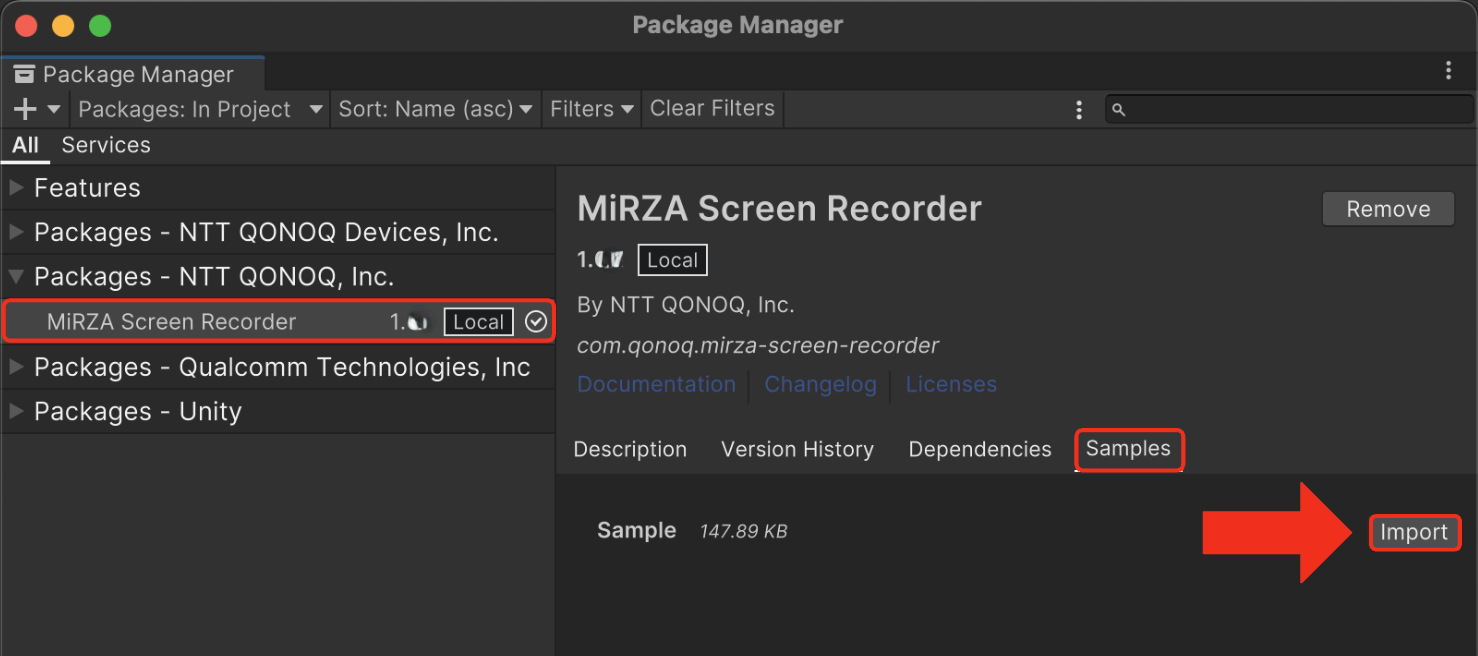Click the toolbar three-dot options icon beside search

click(x=1078, y=110)
